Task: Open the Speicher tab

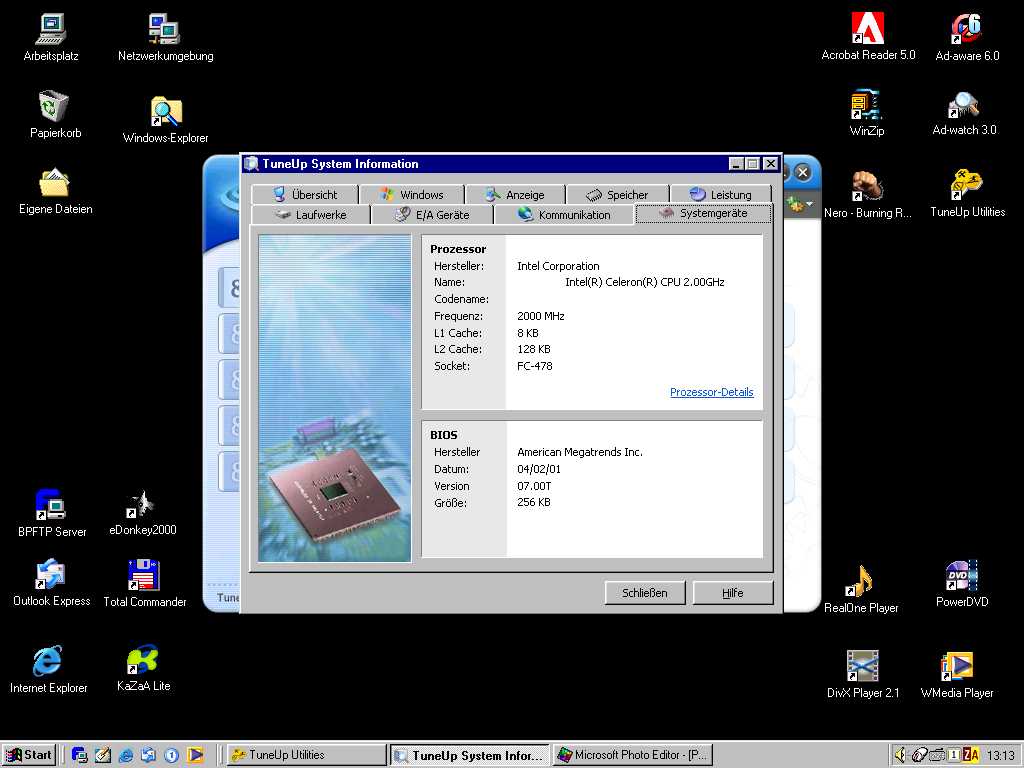Action: pos(618,195)
